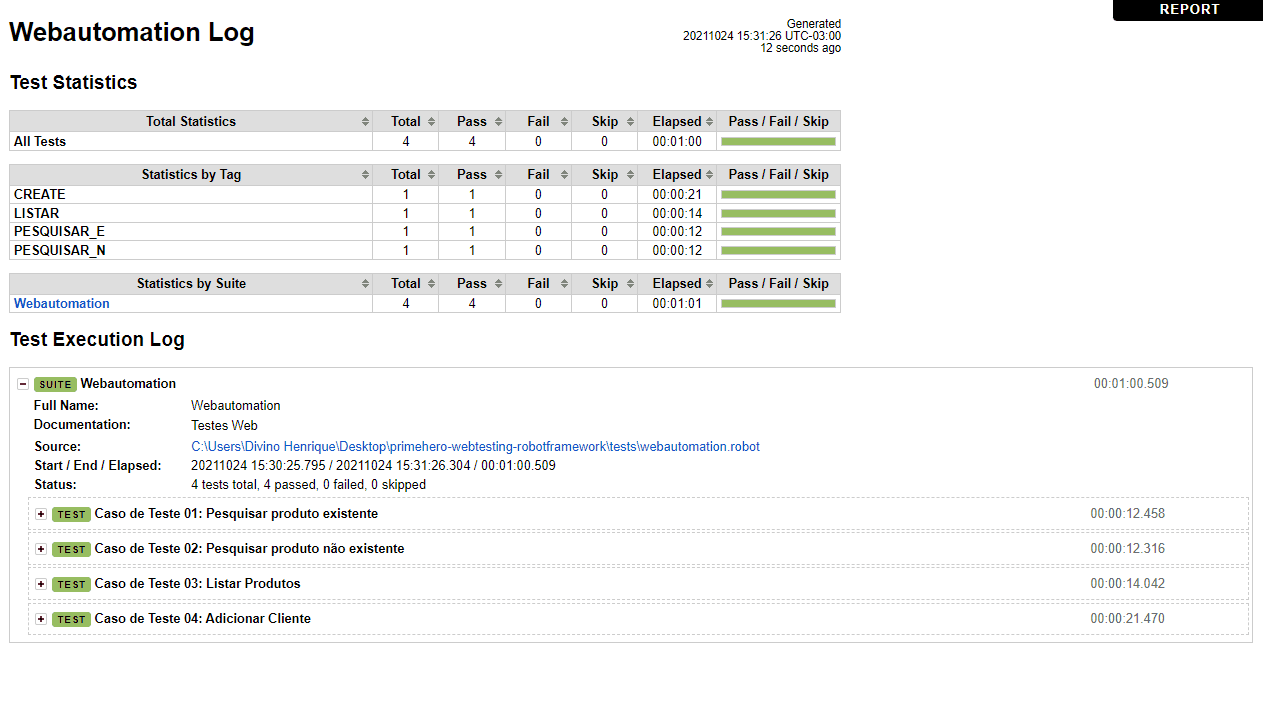
Task: Sort Total Statistics by Total column
Action: pyautogui.click(x=406, y=121)
